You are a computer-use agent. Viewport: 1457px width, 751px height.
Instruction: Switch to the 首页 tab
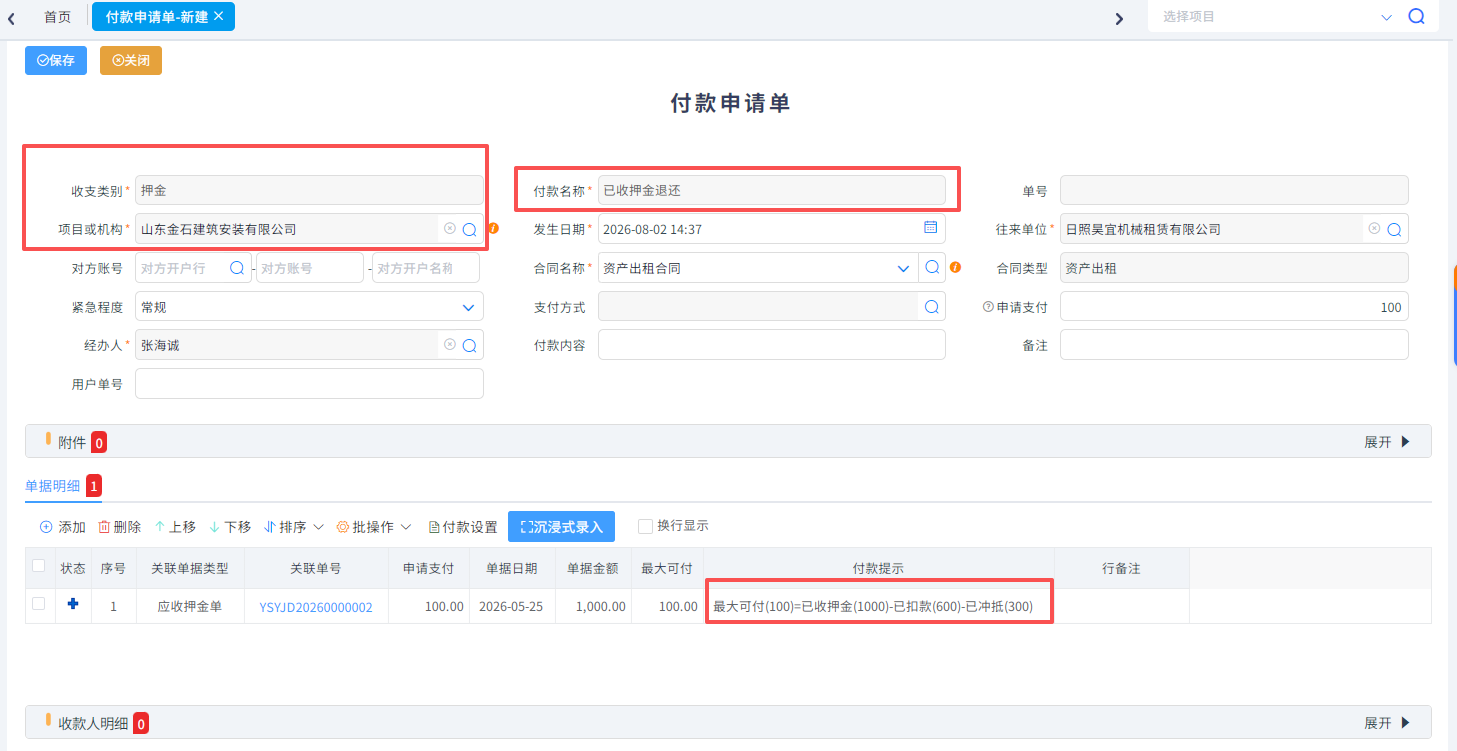(58, 17)
